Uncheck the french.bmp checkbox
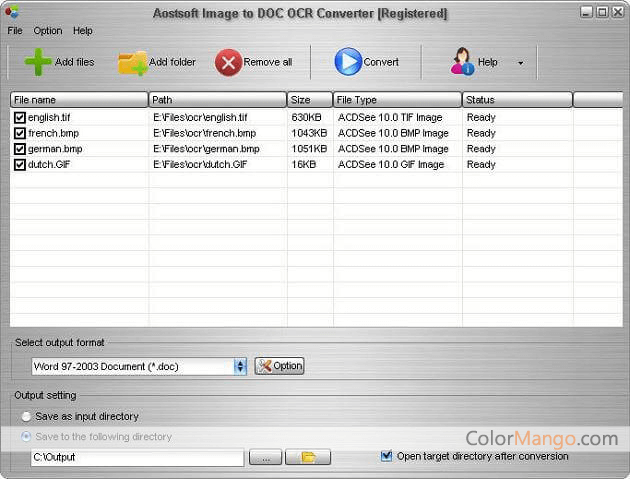 point(20,133)
